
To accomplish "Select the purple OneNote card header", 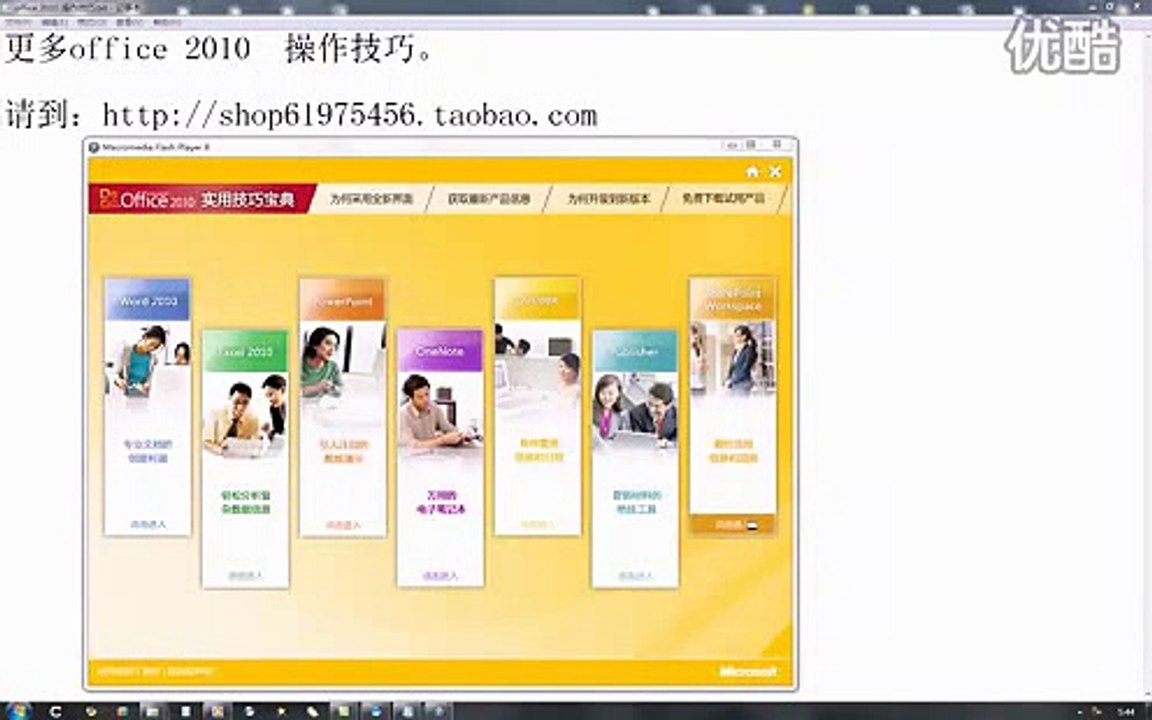I will tap(440, 351).
